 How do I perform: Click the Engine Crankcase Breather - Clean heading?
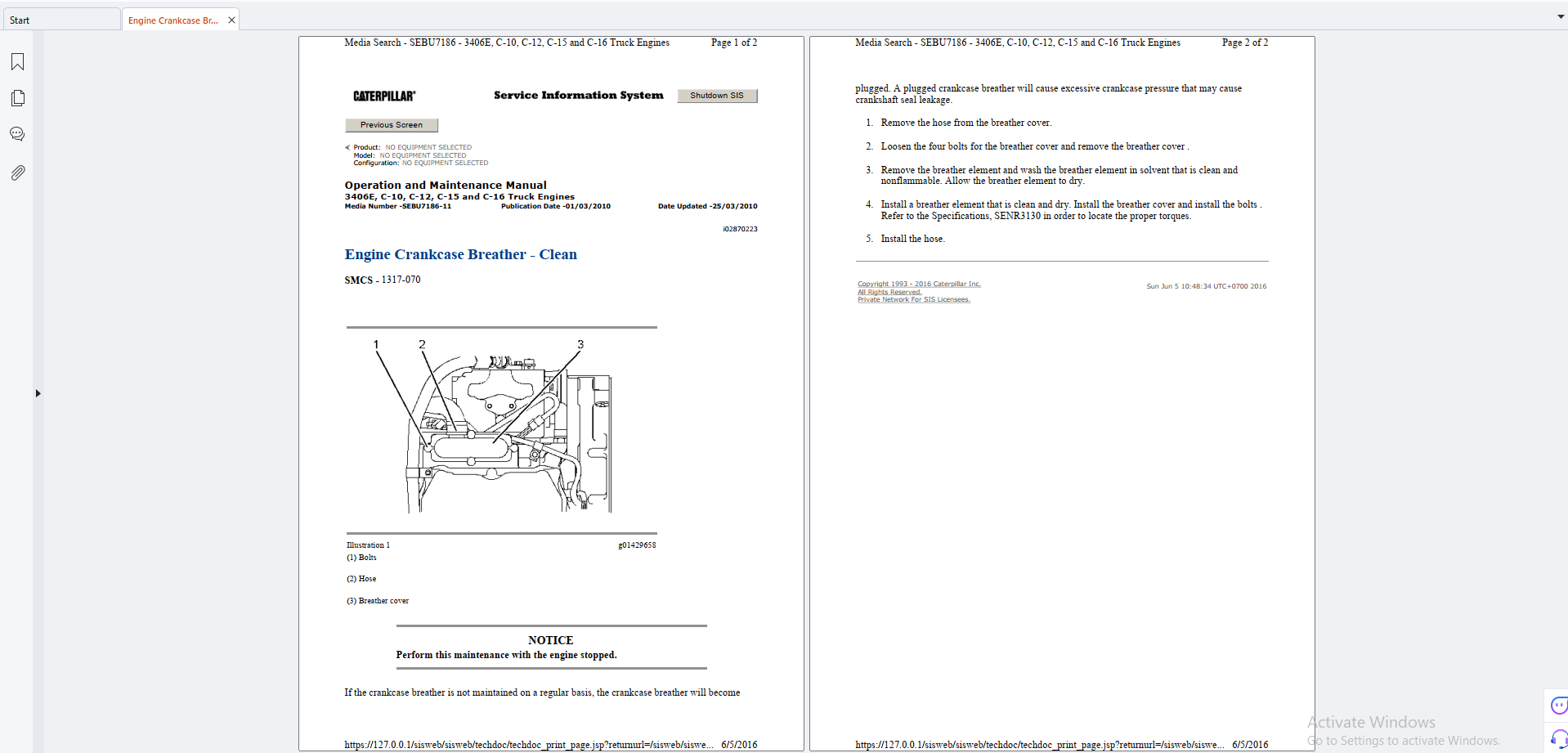tap(461, 254)
